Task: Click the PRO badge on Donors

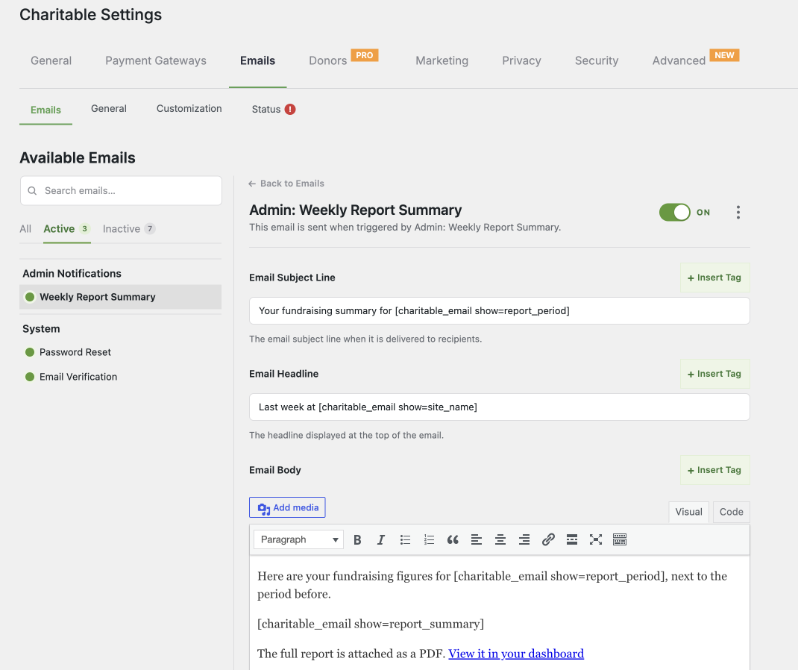Action: [x=364, y=55]
